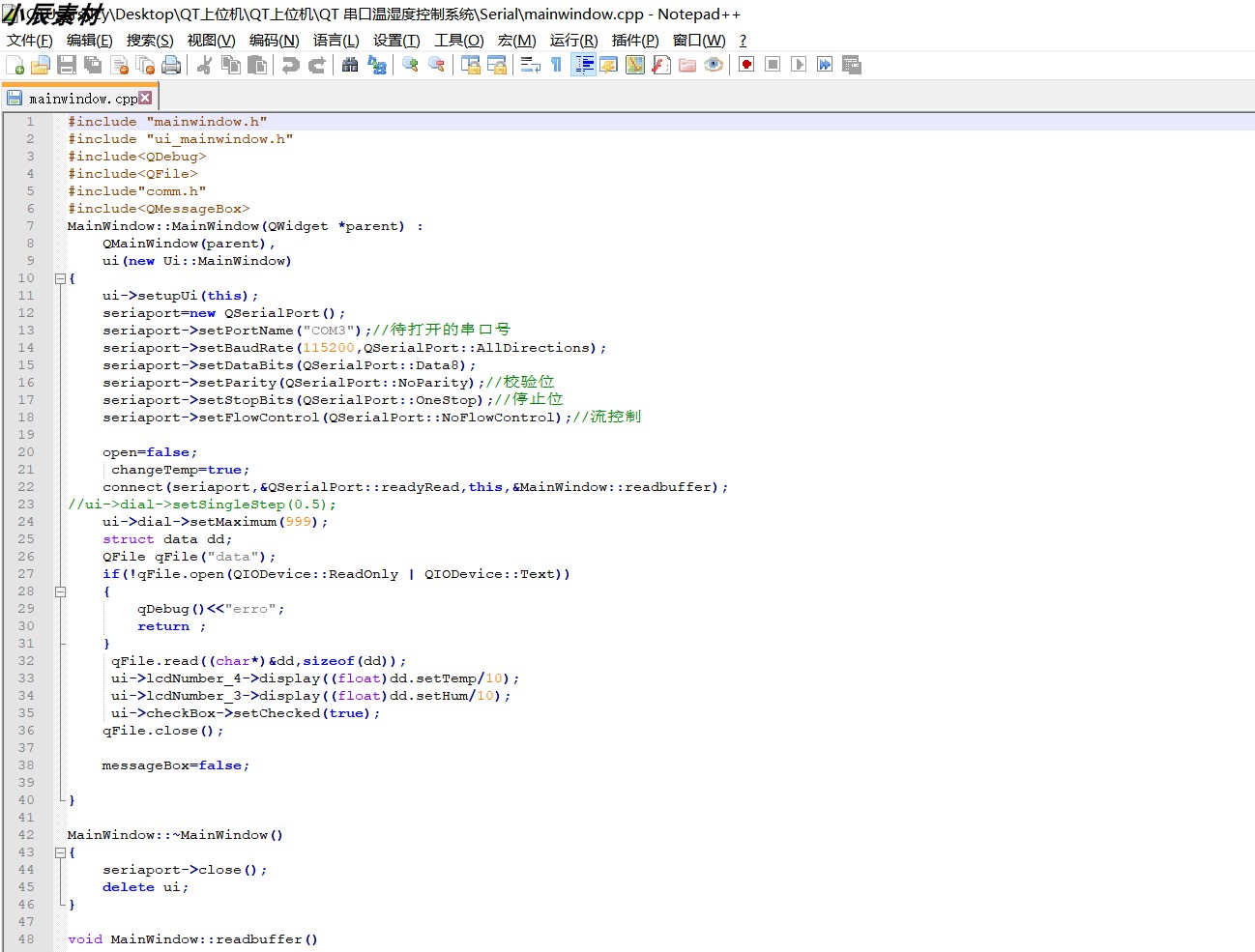Open Folder as Workspace icon
The image size is (1255, 952).
point(687,65)
